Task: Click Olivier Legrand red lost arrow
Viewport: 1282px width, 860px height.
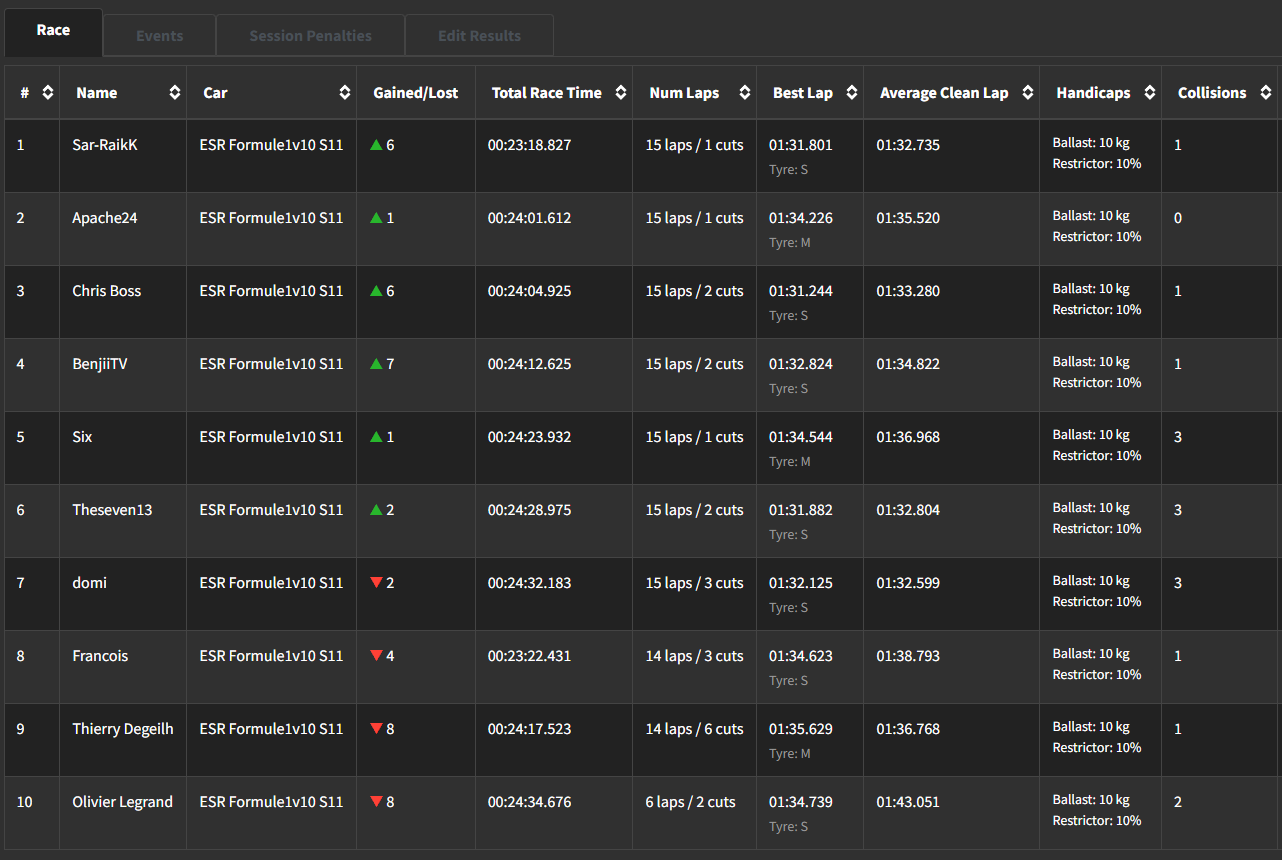Action: pos(376,802)
